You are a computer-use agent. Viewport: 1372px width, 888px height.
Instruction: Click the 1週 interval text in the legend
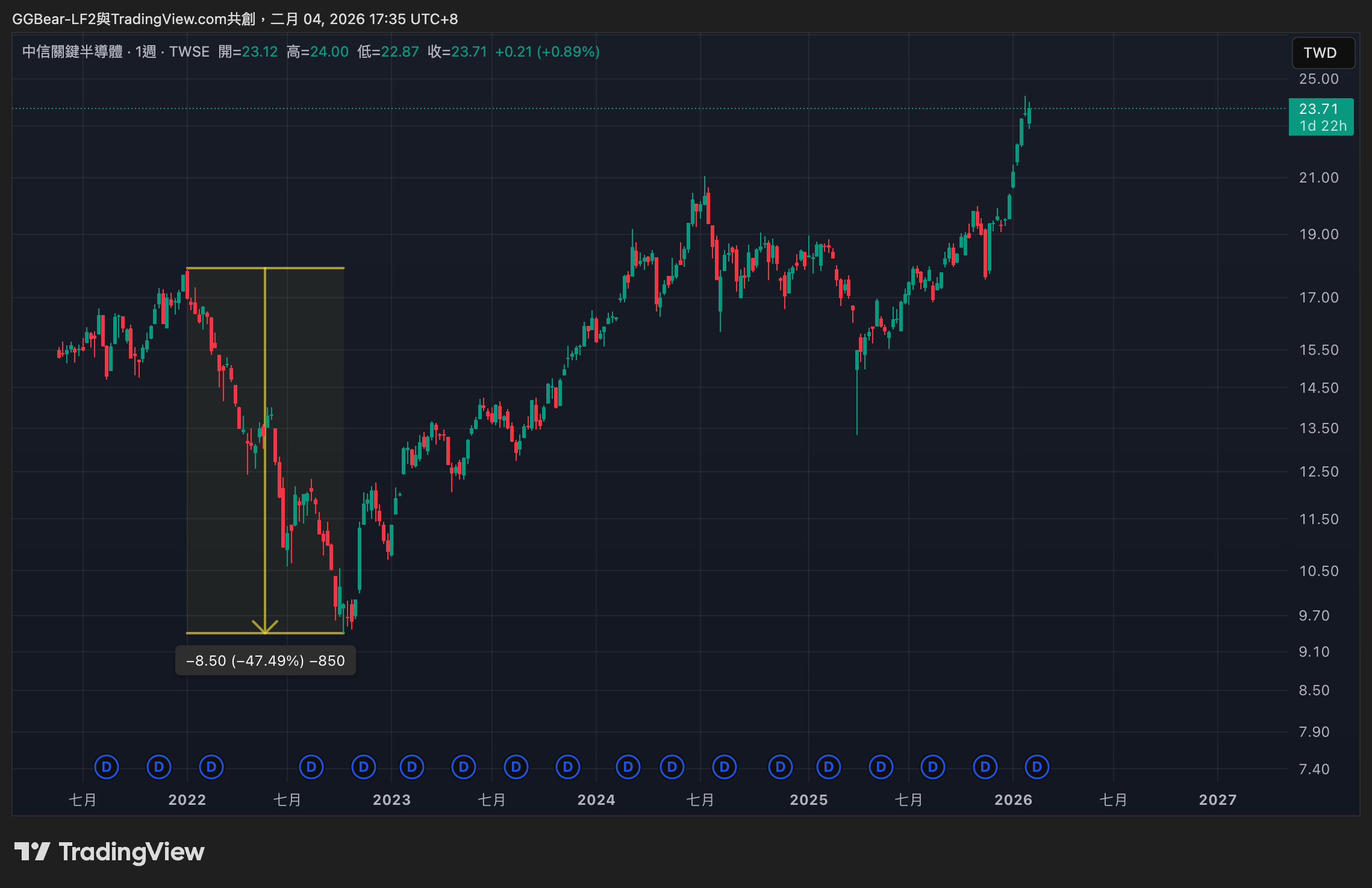(x=146, y=52)
